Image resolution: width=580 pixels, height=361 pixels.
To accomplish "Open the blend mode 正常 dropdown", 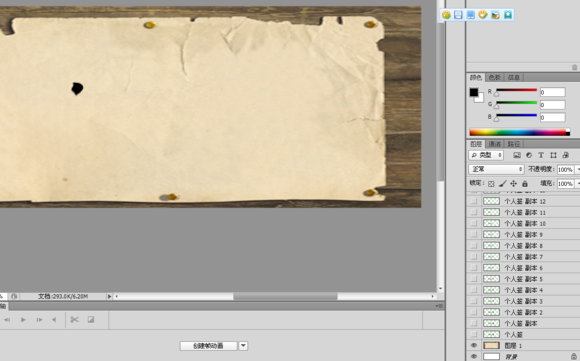I will (496, 169).
